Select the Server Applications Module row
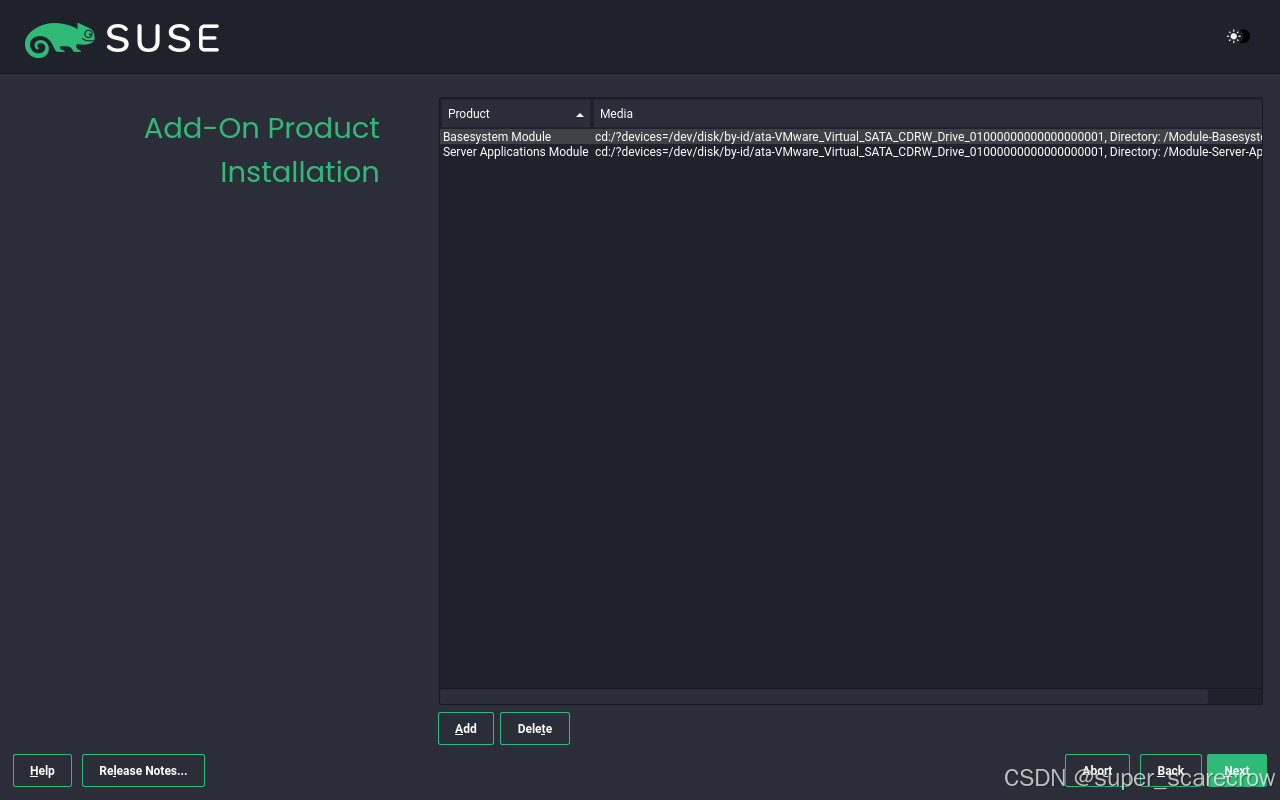Viewport: 1280px width, 800px height. [x=851, y=152]
